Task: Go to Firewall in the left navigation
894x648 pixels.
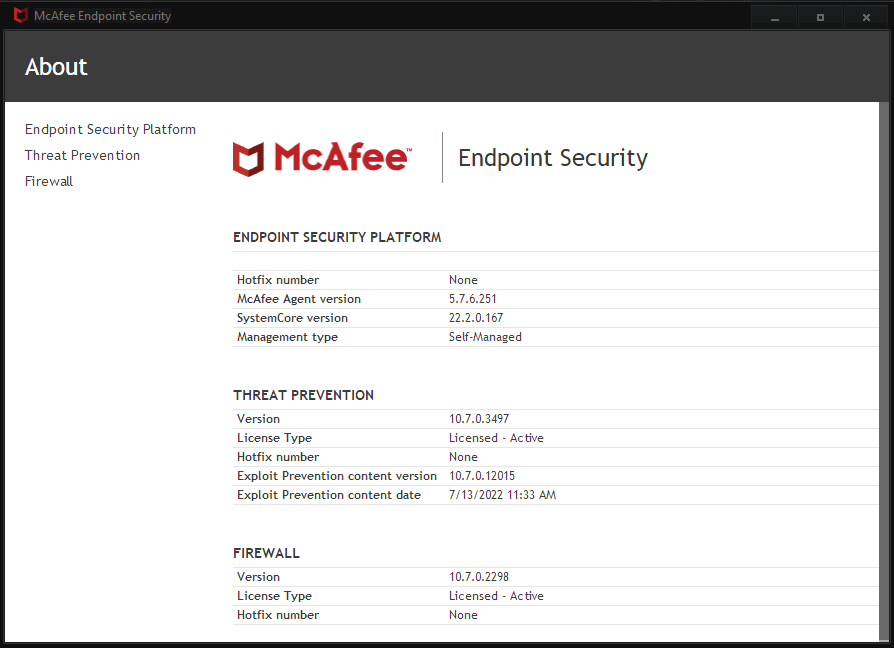Action: [x=48, y=181]
